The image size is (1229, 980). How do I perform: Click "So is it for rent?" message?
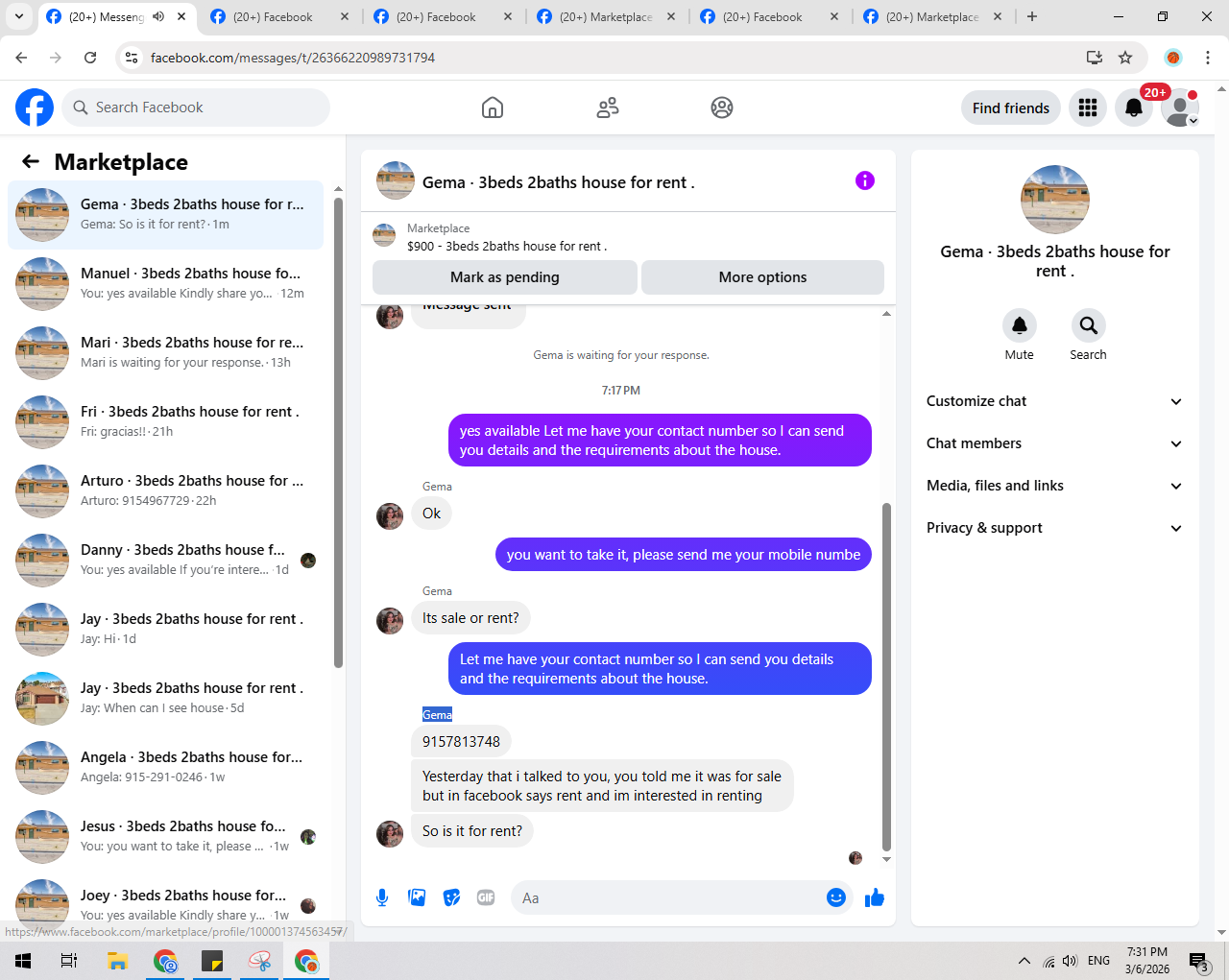472,831
